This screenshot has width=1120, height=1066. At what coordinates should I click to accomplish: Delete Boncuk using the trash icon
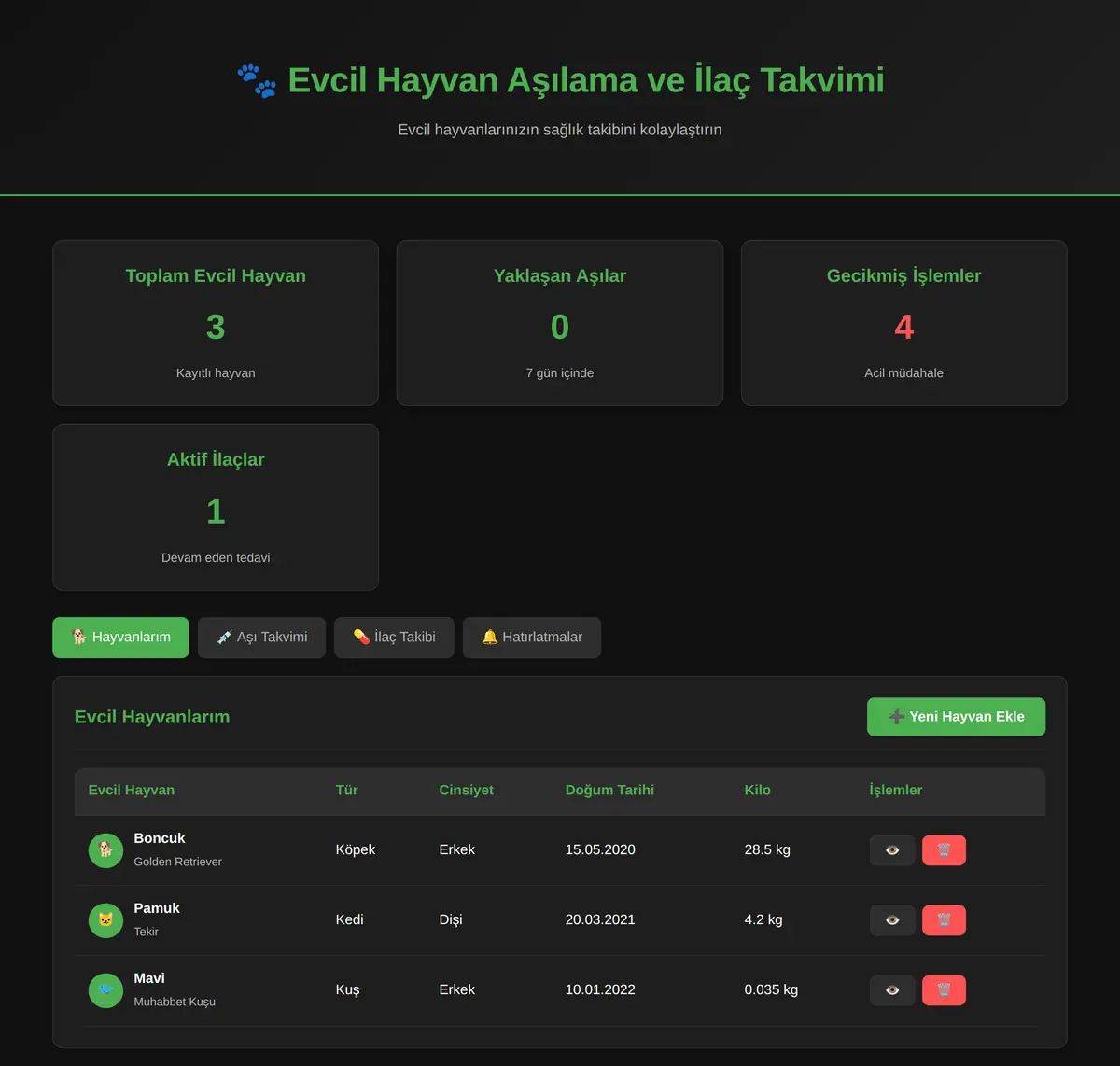point(944,850)
